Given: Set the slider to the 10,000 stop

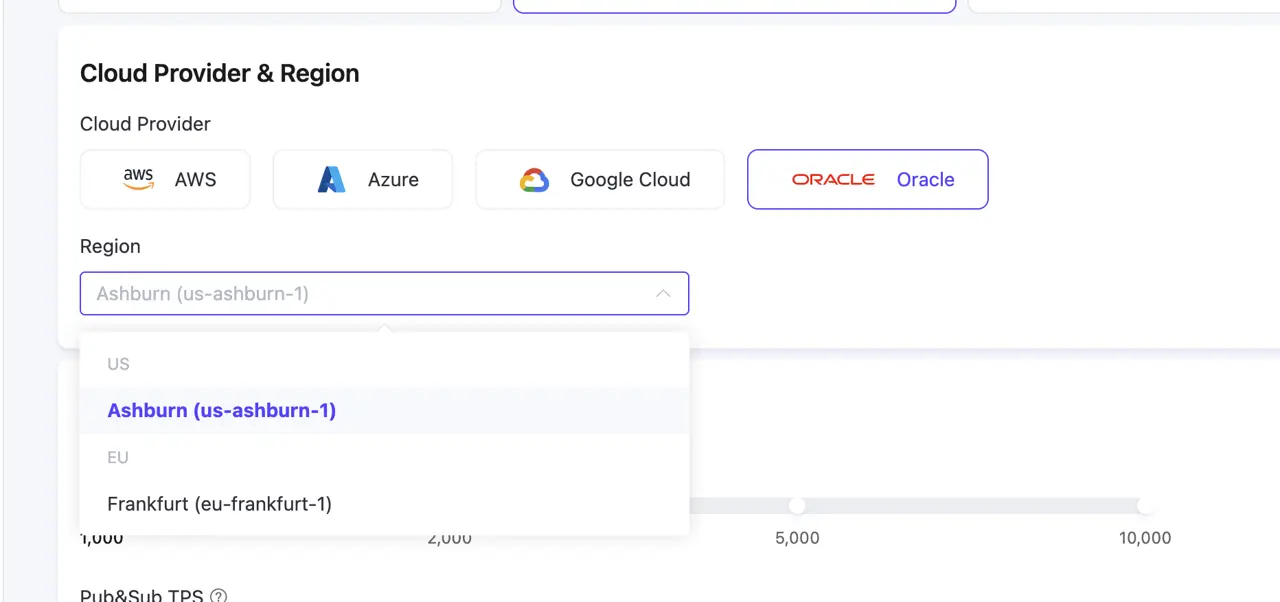Looking at the screenshot, I should pyautogui.click(x=1145, y=506).
